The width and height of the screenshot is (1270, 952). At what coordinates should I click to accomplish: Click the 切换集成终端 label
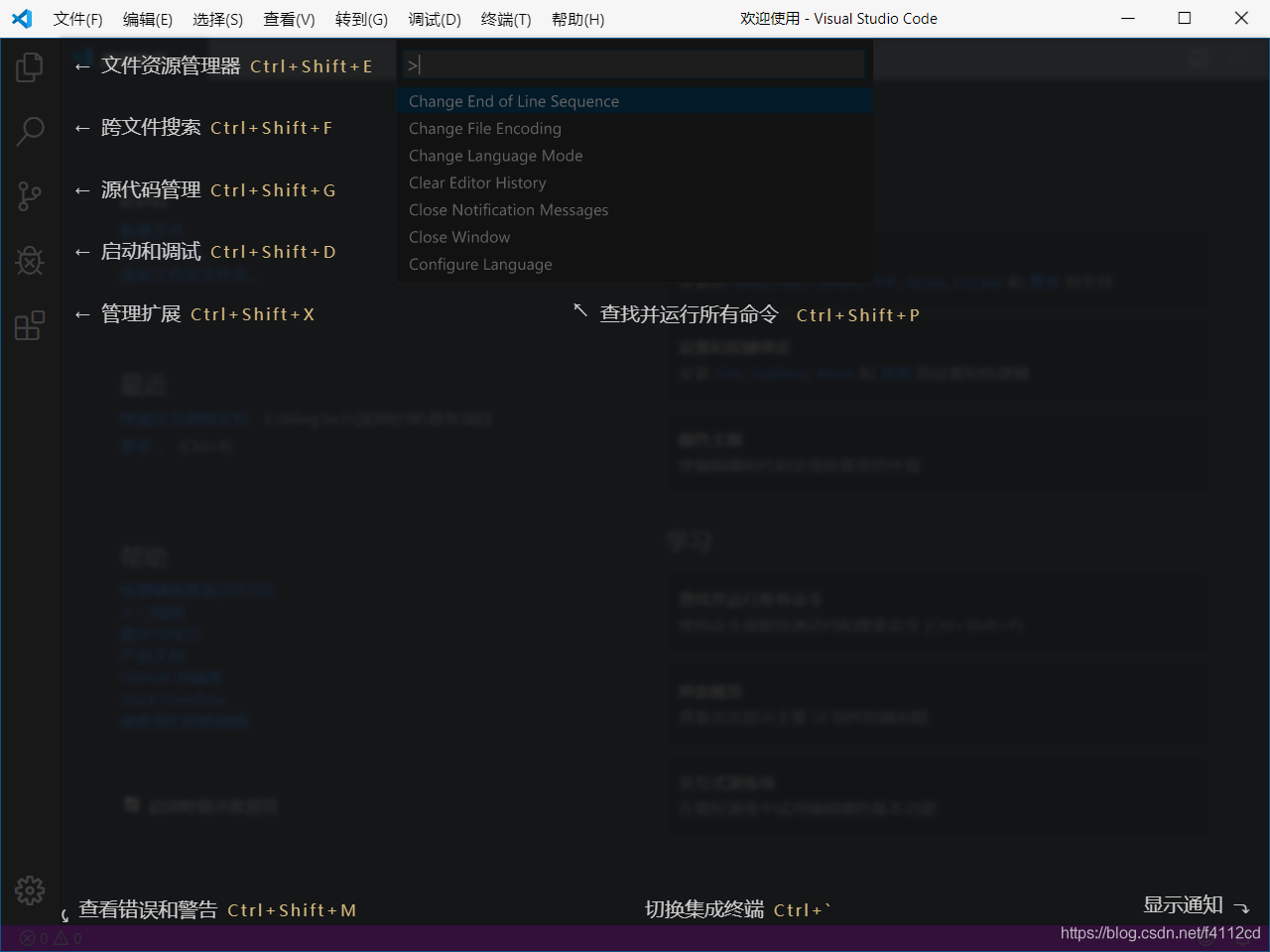(704, 909)
